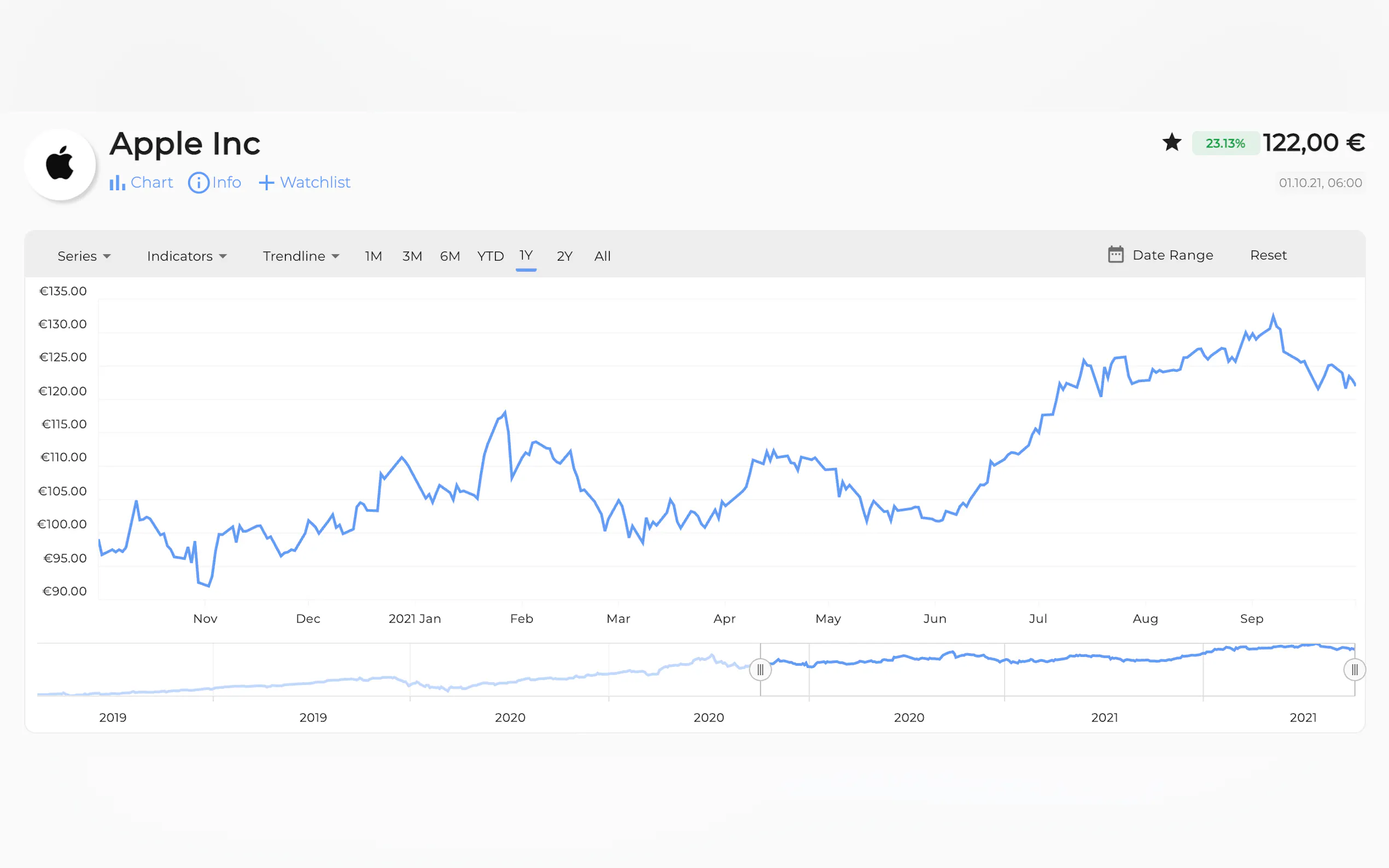Expand the Indicators dropdown
This screenshot has width=1389, height=868.
click(186, 256)
